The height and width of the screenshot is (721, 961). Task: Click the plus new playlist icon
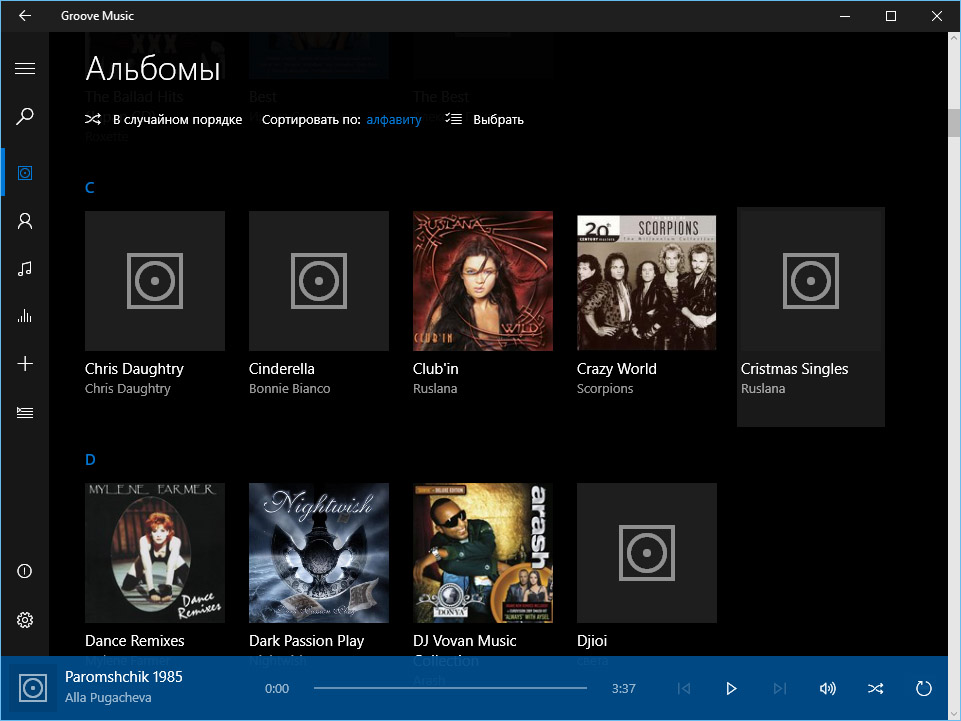click(25, 364)
